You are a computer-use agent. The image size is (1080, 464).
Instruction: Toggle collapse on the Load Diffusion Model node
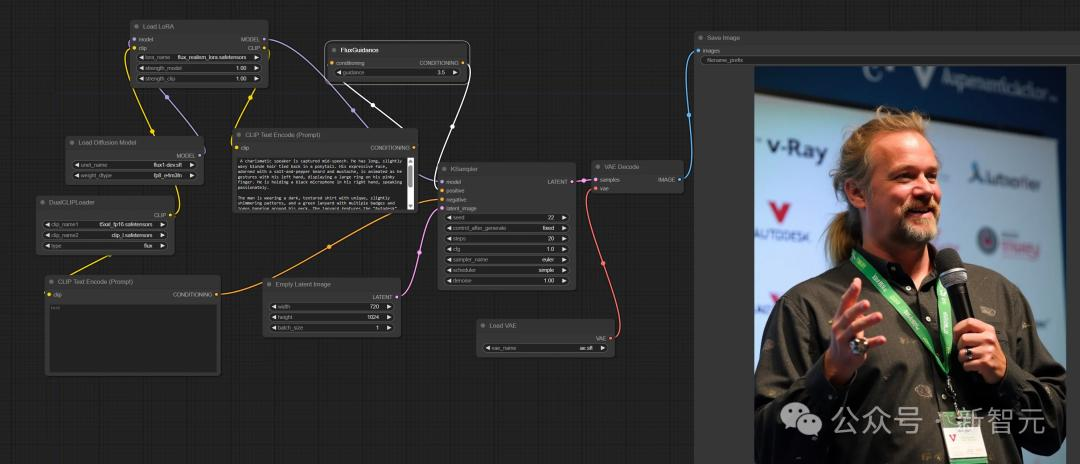(x=72, y=143)
